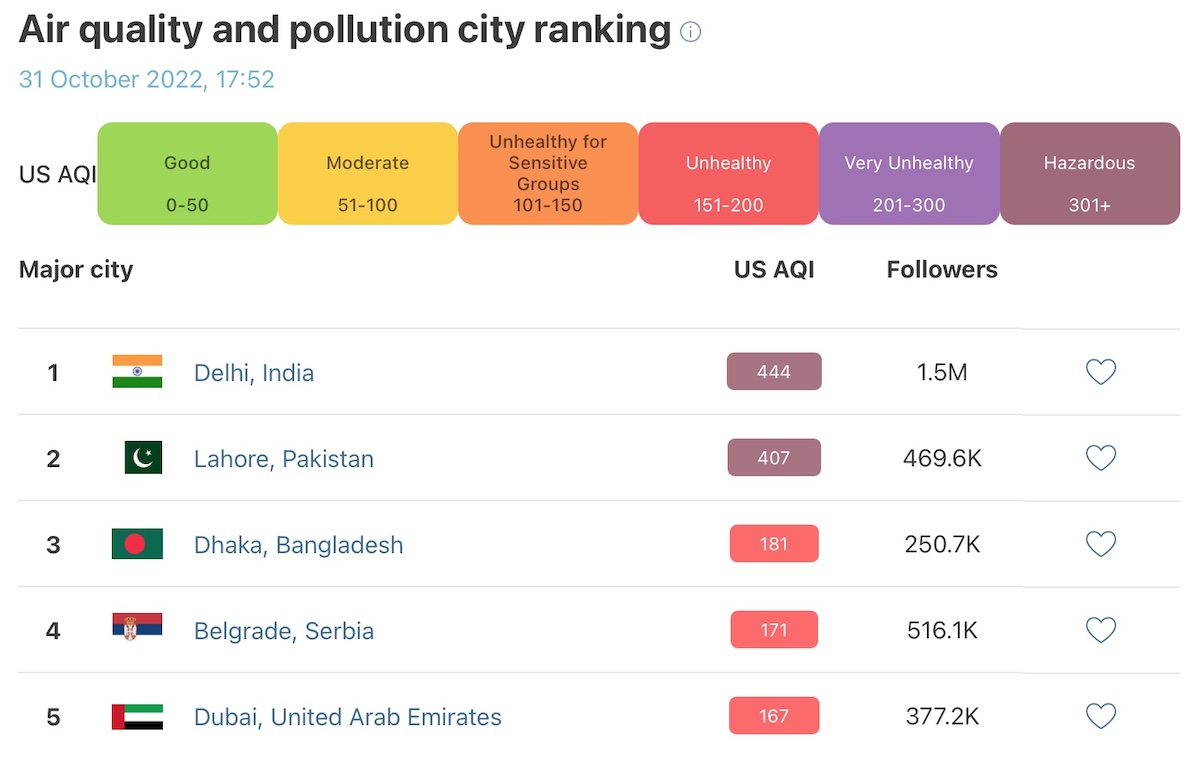Go to Dhaka, Bangladesh page
Viewport: 1200px width, 757px height.
coord(299,545)
